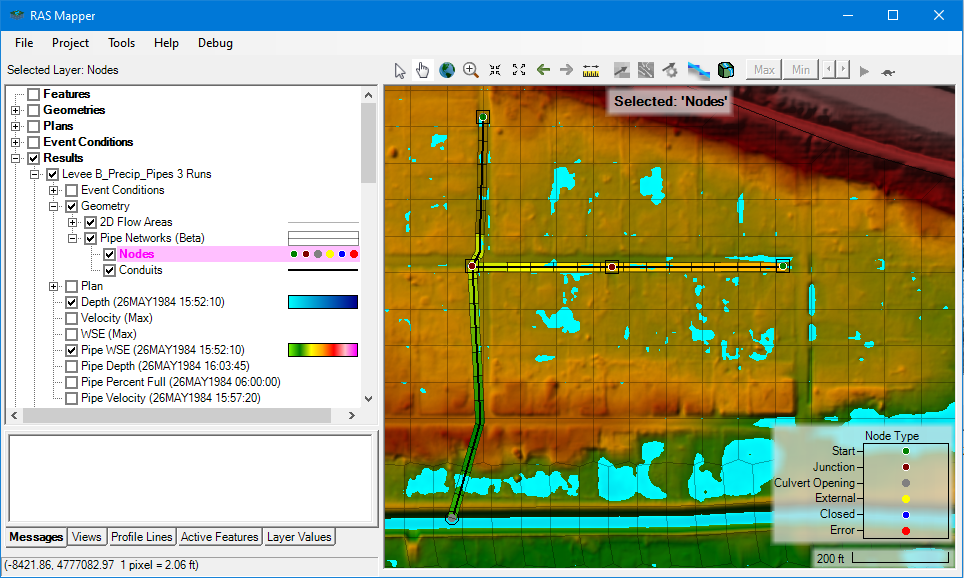The image size is (964, 578).
Task: Select the zoom-in magnifier tool
Action: tap(471, 70)
